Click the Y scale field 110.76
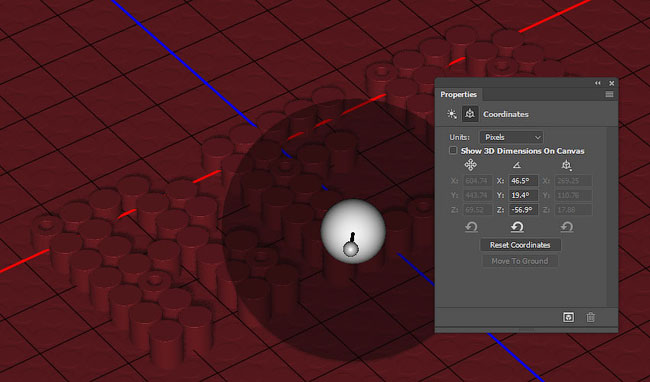The width and height of the screenshot is (650, 382). coord(573,195)
